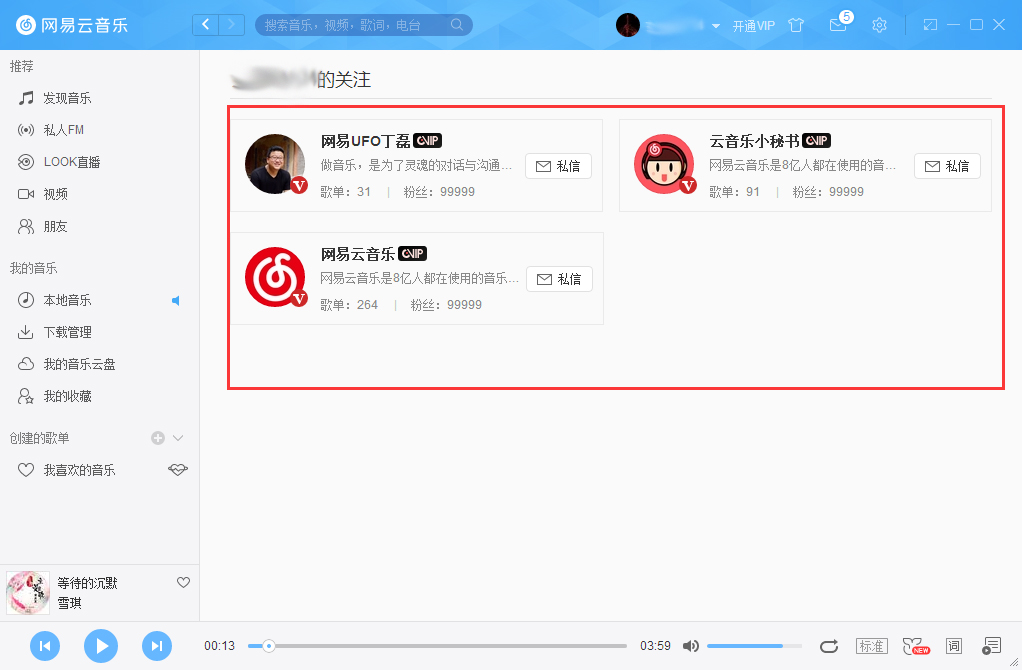Open the current playlist panel
The width and height of the screenshot is (1022, 670).
pyautogui.click(x=991, y=646)
